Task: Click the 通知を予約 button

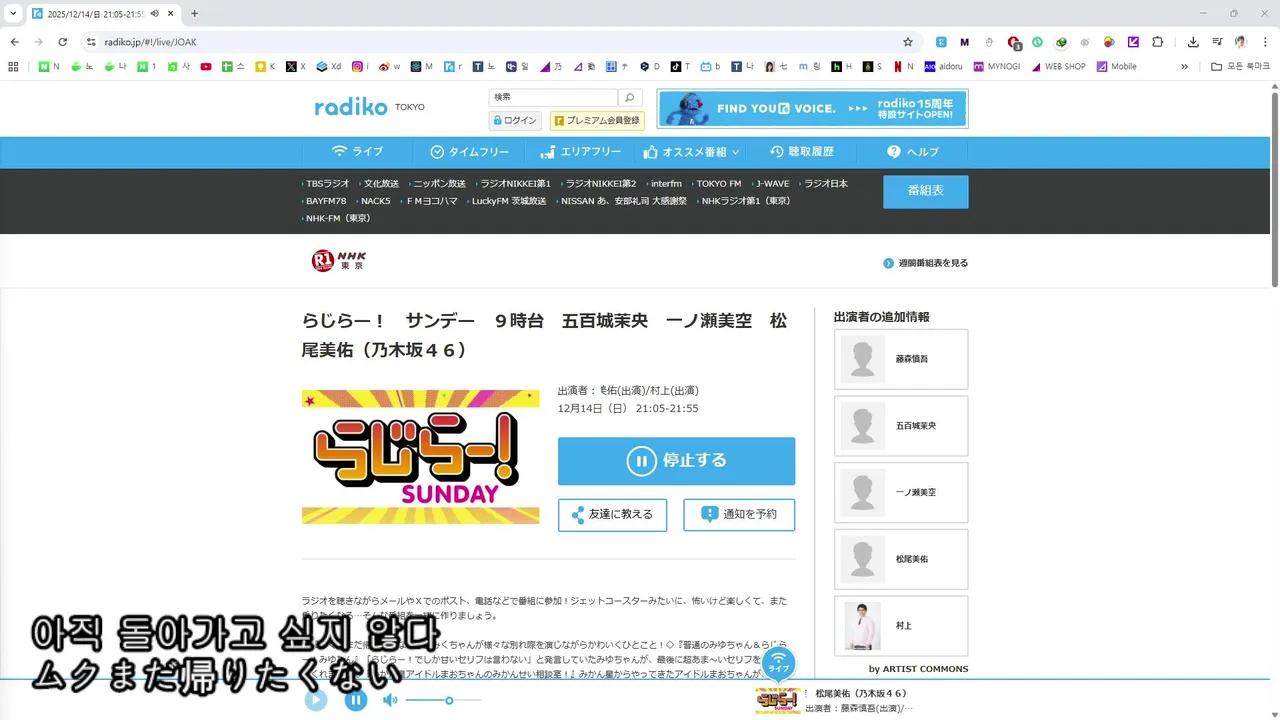Action: 739,514
